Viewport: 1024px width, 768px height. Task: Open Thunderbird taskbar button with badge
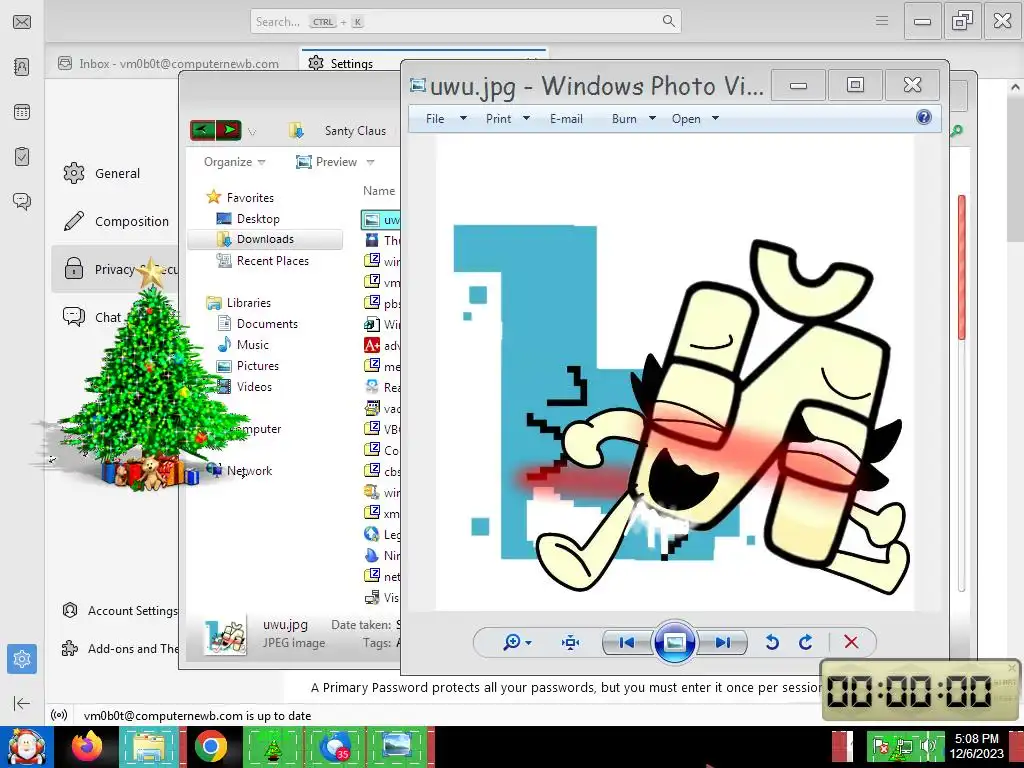(x=335, y=746)
